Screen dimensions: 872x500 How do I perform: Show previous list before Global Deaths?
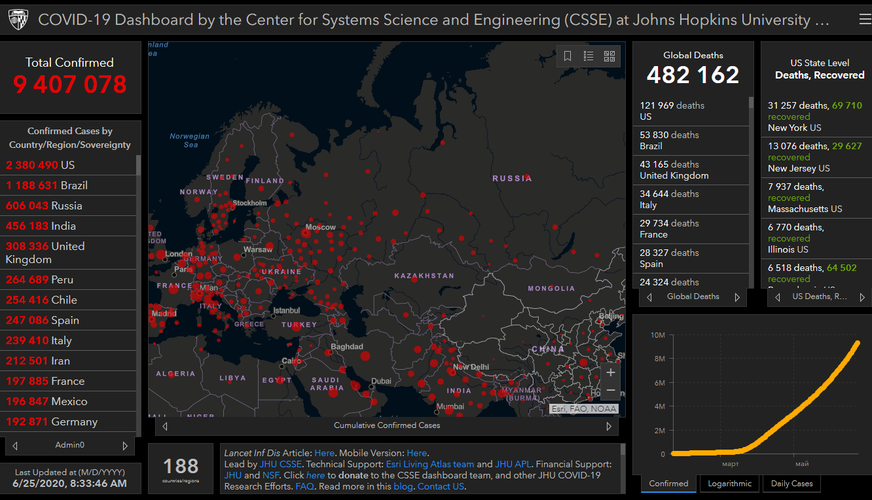coord(648,297)
